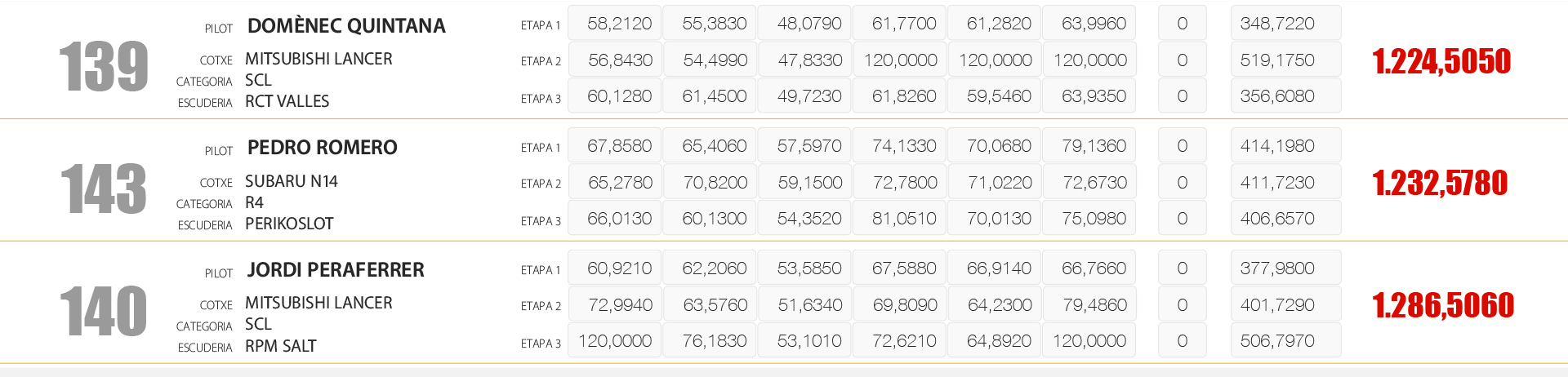Select the PERIKOSLOT team name
Viewport: 1568px width, 377px height.
coord(289,224)
